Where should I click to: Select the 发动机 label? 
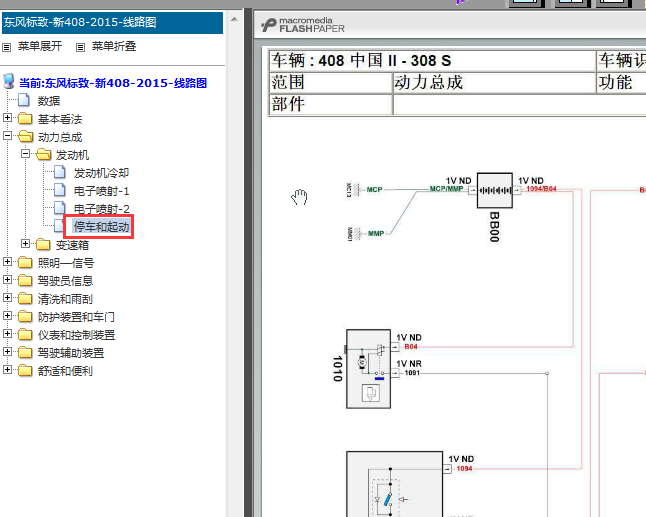[73, 155]
